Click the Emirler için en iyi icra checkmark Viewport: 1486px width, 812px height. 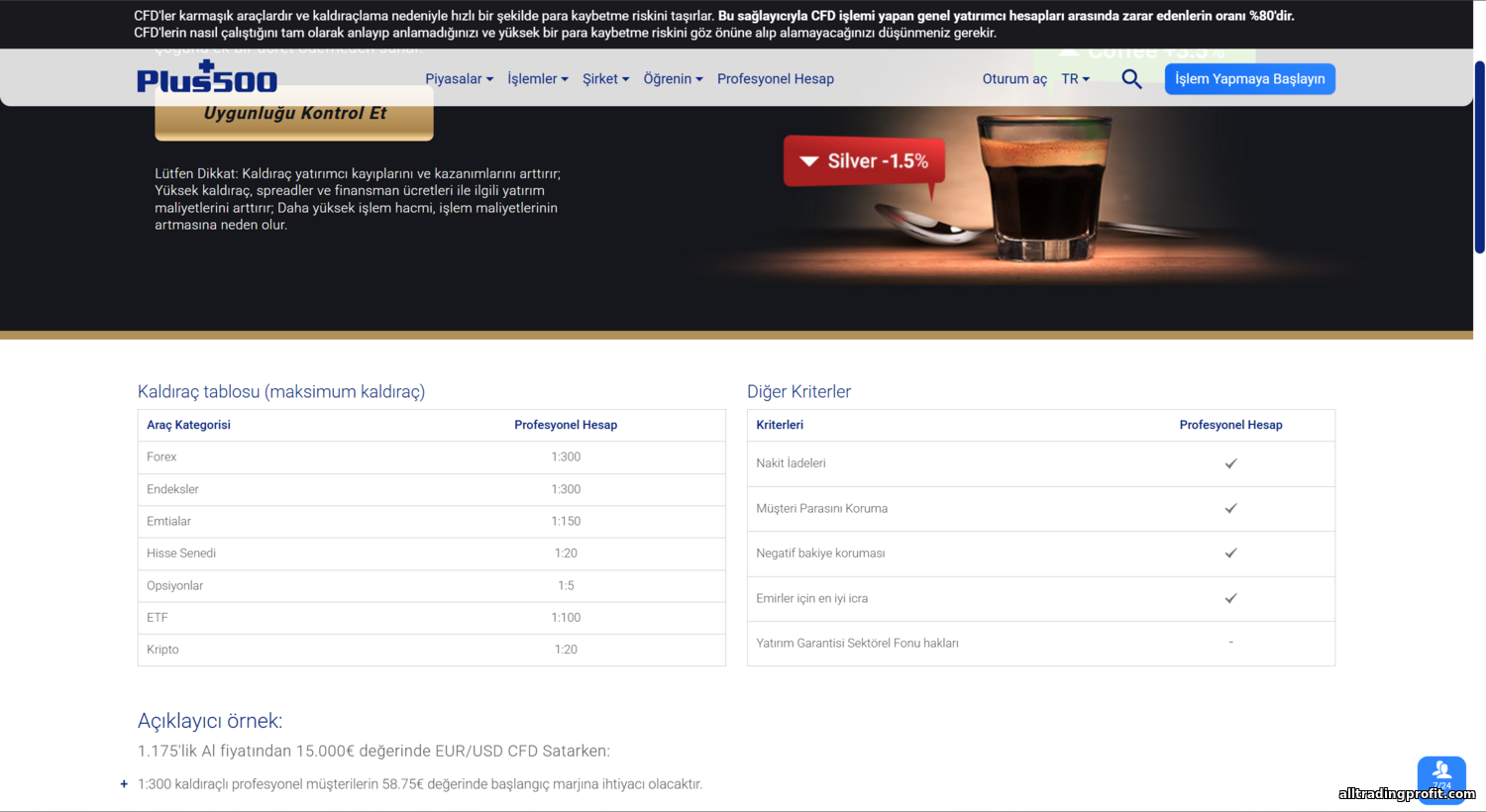tap(1230, 598)
